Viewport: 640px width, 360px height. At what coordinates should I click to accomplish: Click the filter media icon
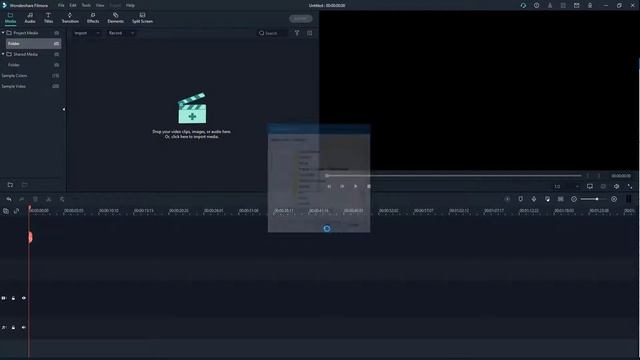tap(297, 33)
